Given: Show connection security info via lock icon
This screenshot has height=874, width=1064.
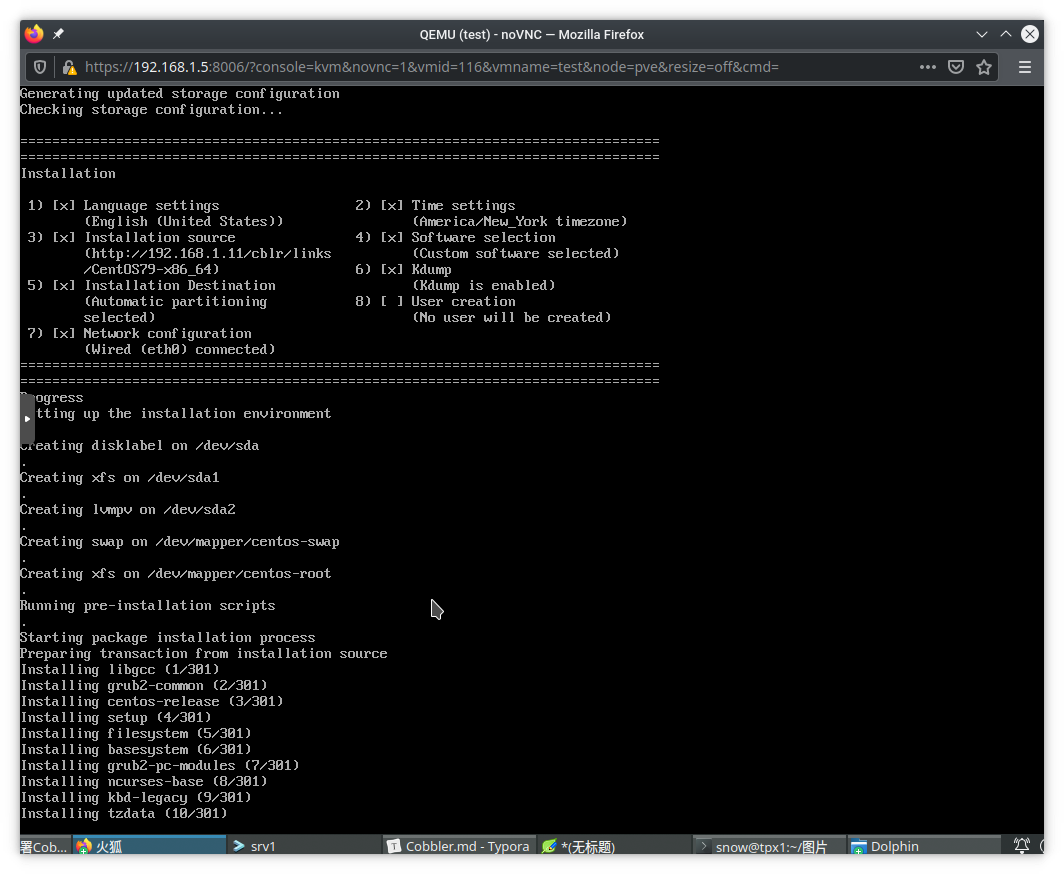Looking at the screenshot, I should (x=69, y=67).
